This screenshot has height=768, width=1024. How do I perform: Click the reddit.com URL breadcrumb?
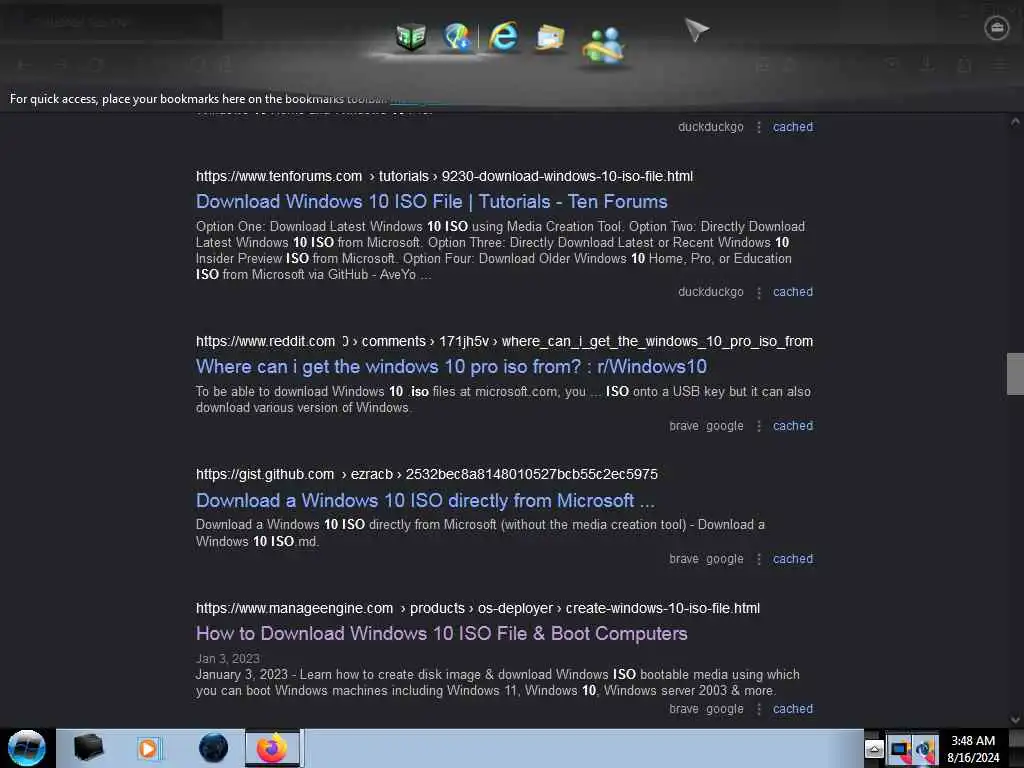point(504,342)
